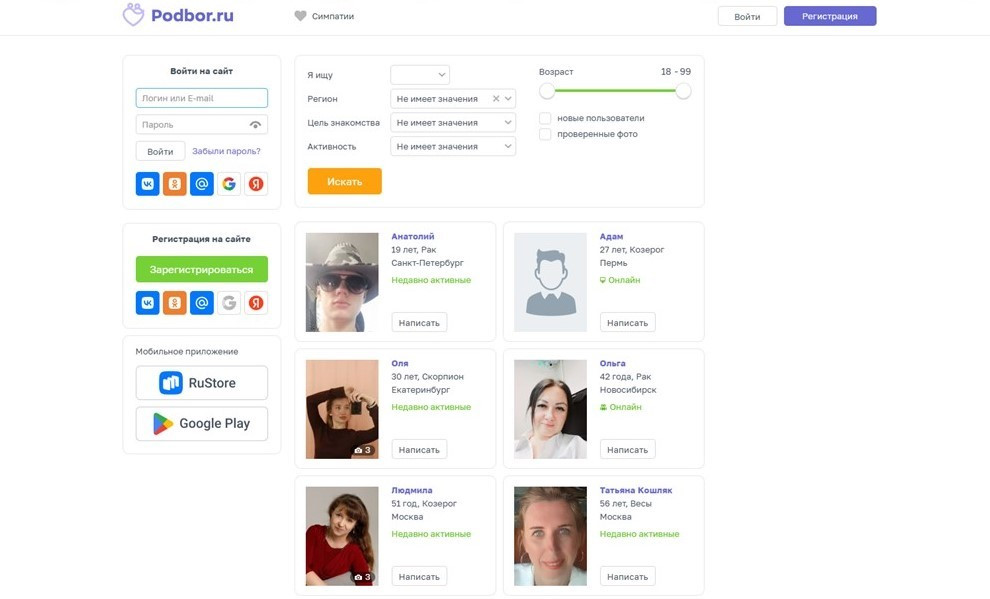Screen dimensions: 990x599
Task: Open the Людмила profile name link
Action: [412, 490]
